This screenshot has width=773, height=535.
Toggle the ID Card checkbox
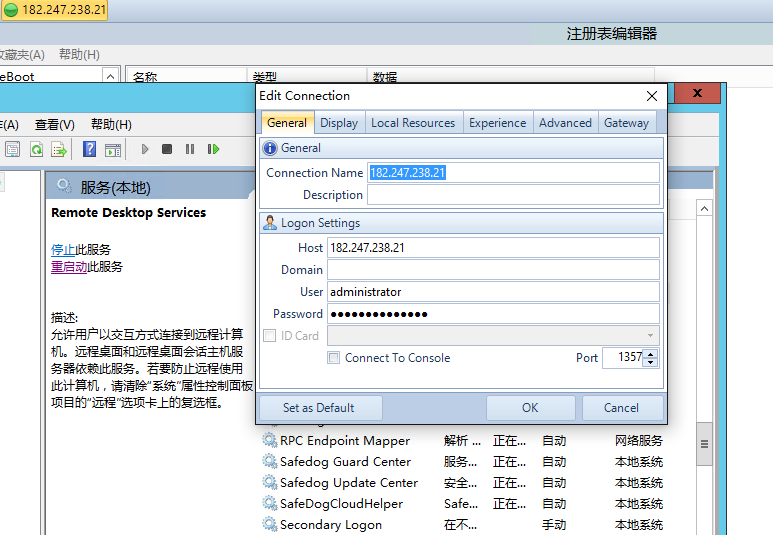pyautogui.click(x=269, y=336)
